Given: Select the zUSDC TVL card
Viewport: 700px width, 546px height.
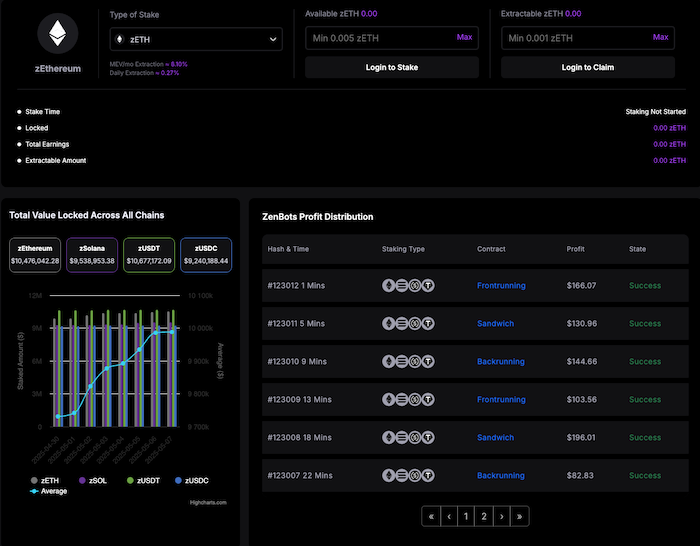Looking at the screenshot, I should pyautogui.click(x=206, y=255).
